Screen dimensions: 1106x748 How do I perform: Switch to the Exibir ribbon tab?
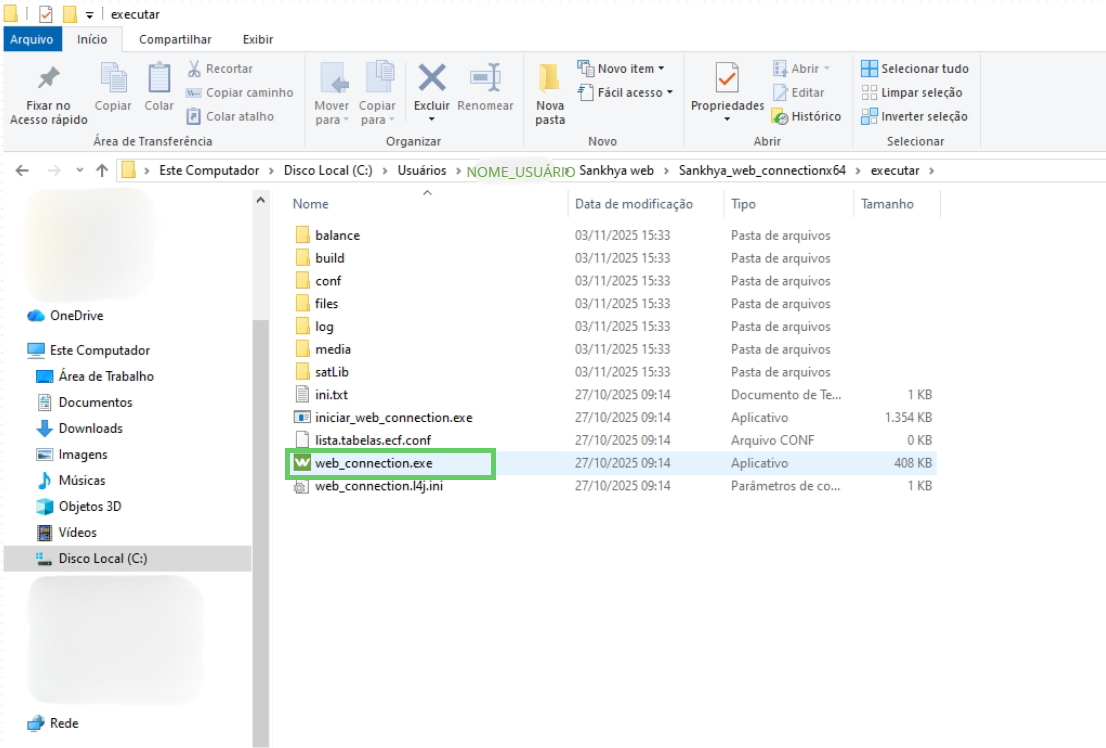[x=257, y=40]
